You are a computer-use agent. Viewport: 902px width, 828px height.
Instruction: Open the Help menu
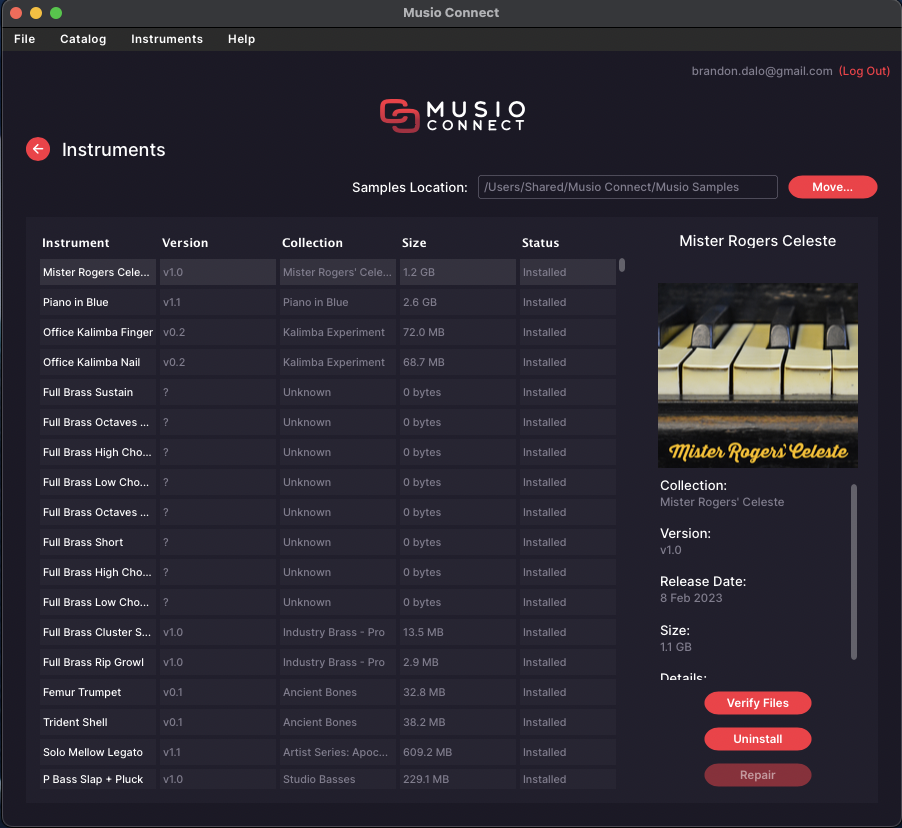242,39
